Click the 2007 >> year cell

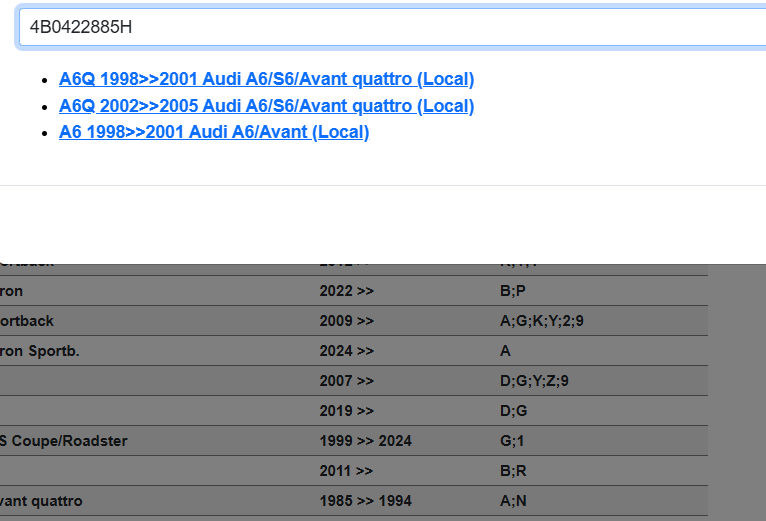pos(346,381)
